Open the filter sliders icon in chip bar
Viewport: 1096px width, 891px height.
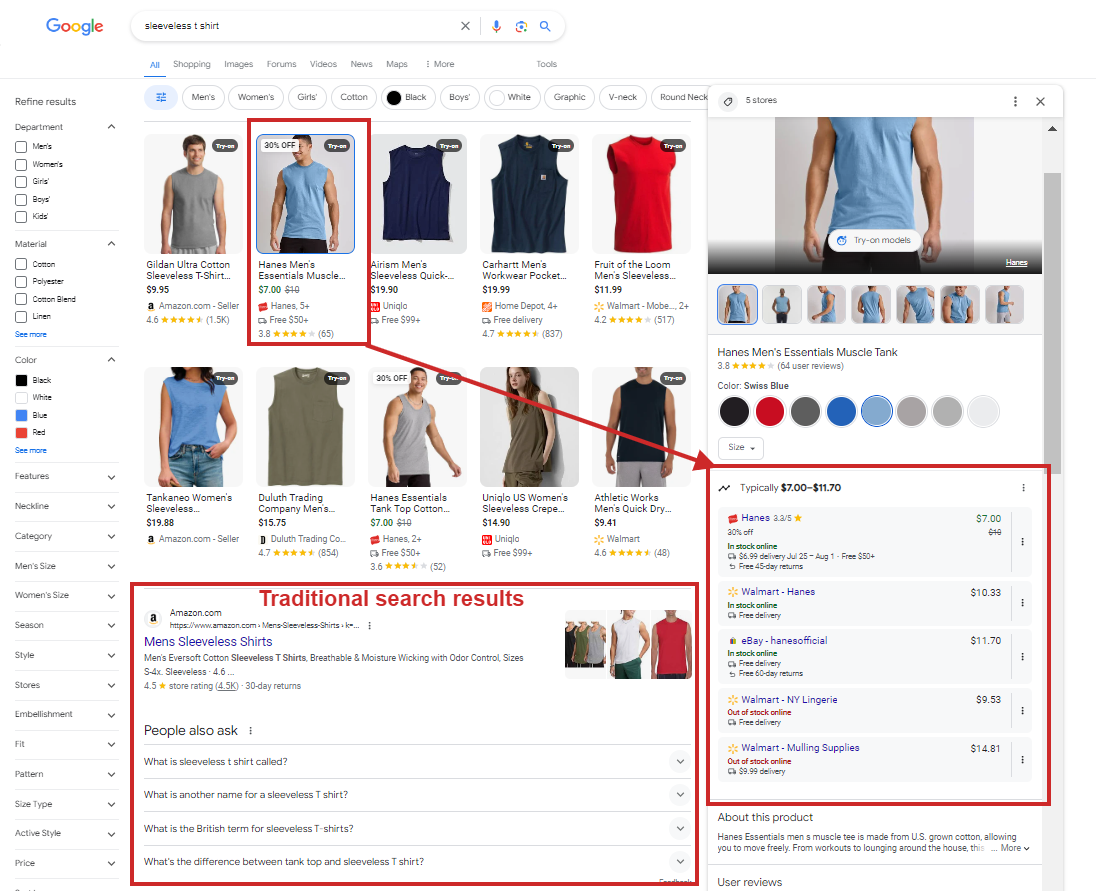tap(160, 97)
